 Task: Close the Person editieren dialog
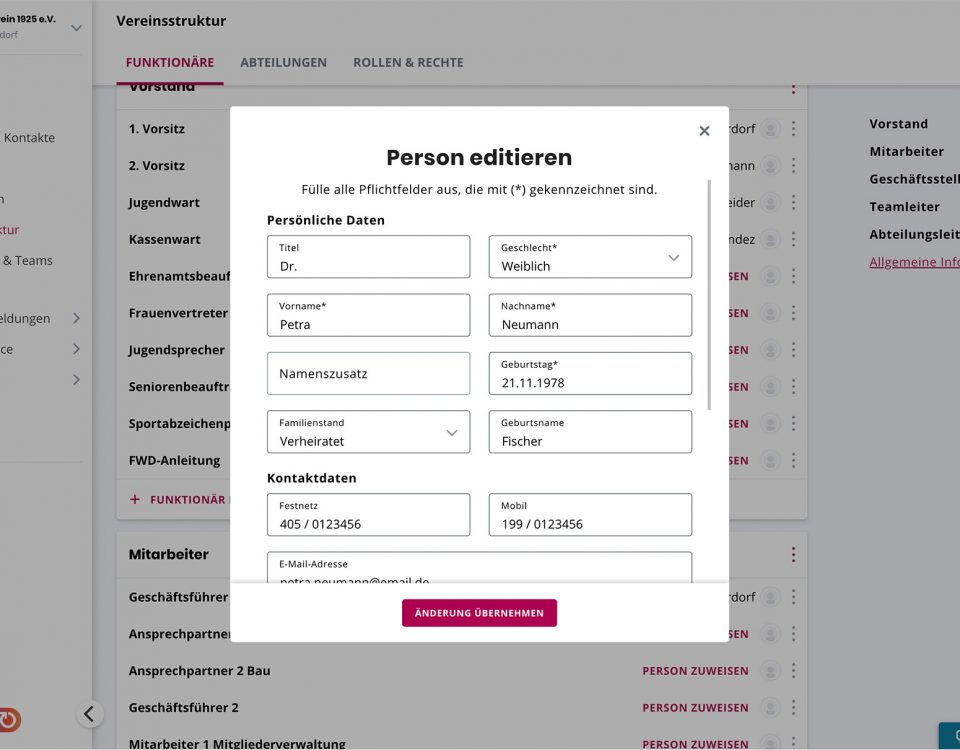pyautogui.click(x=704, y=131)
